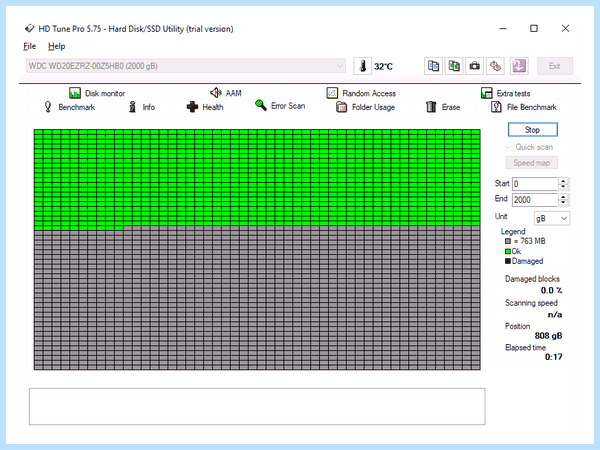600x450 pixels.
Task: Open the File menu
Action: tap(29, 46)
